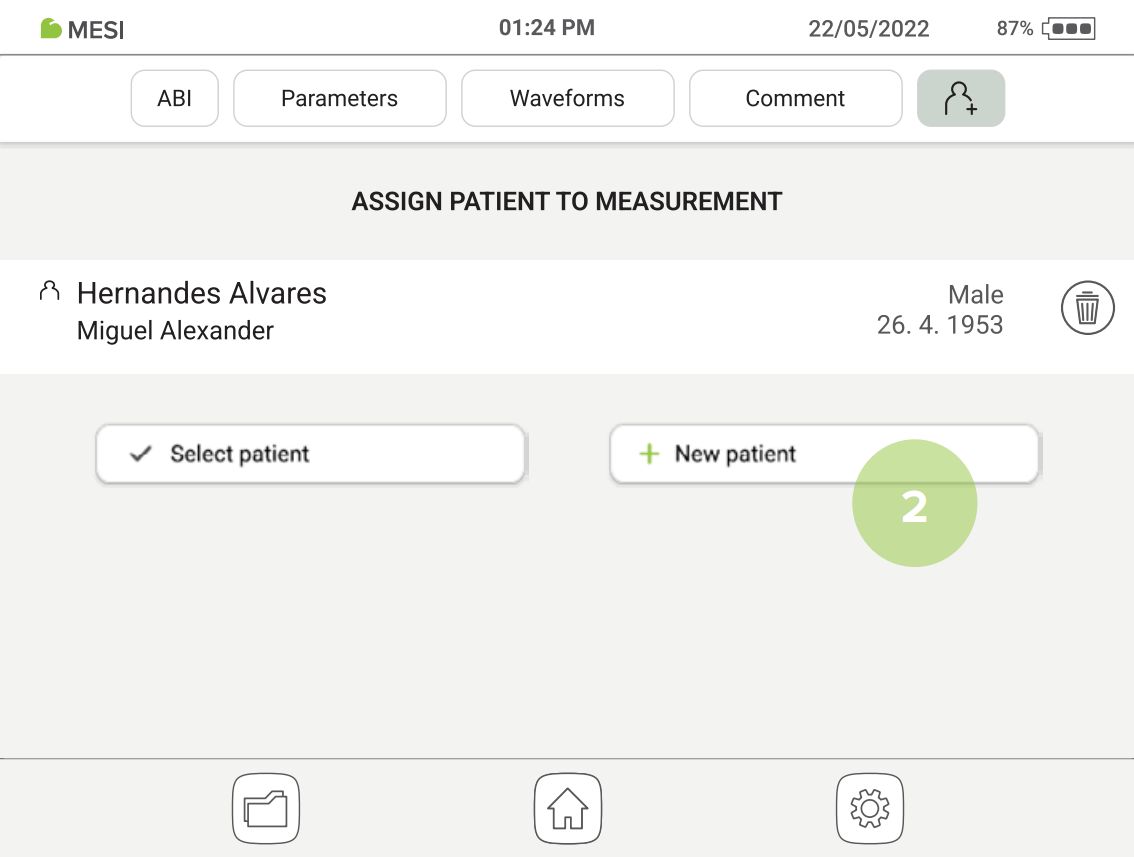View the Waveforms tab
This screenshot has width=1134, height=857.
coord(567,97)
